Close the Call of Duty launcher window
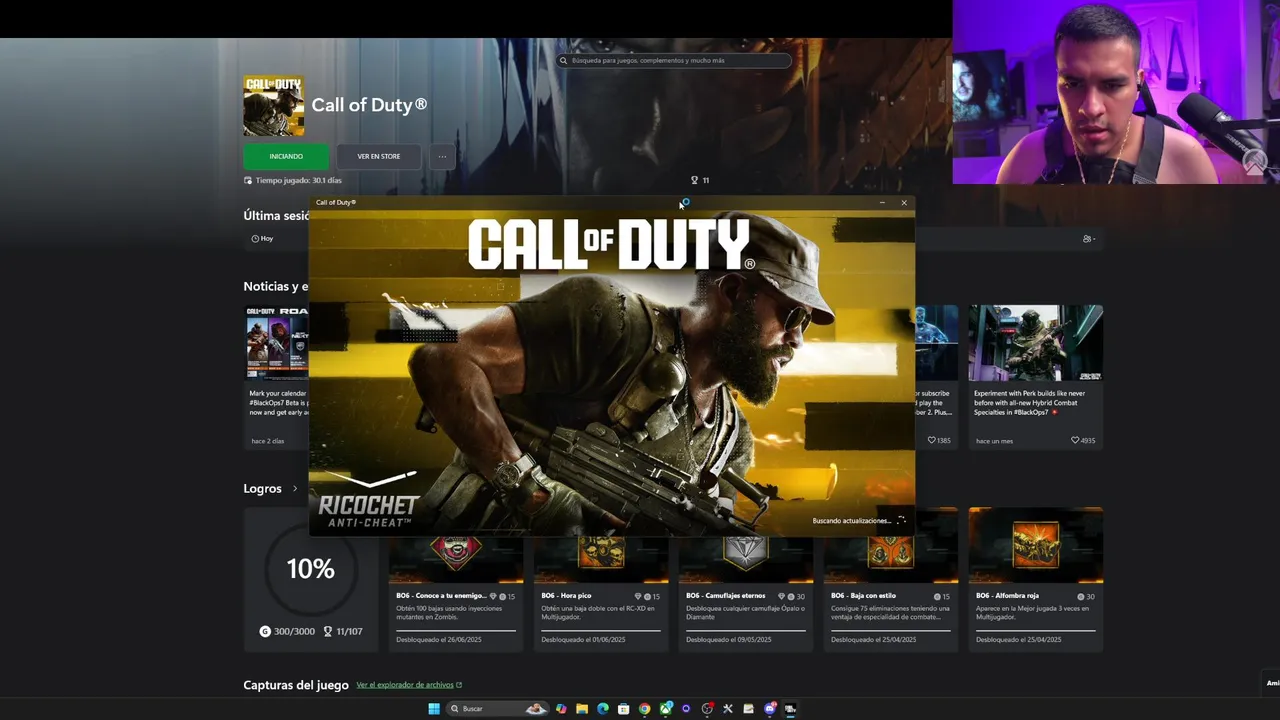Screen dimensions: 1280x720 click(x=904, y=203)
